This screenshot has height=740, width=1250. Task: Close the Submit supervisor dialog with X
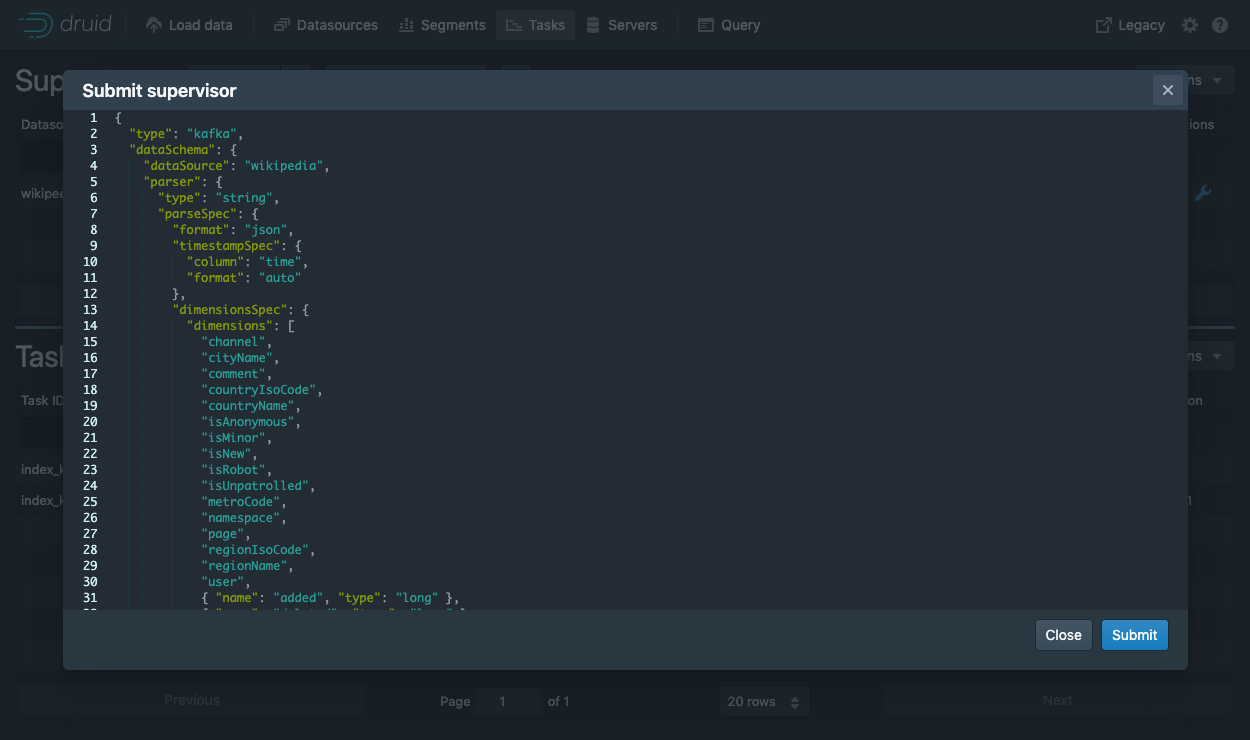(1167, 90)
